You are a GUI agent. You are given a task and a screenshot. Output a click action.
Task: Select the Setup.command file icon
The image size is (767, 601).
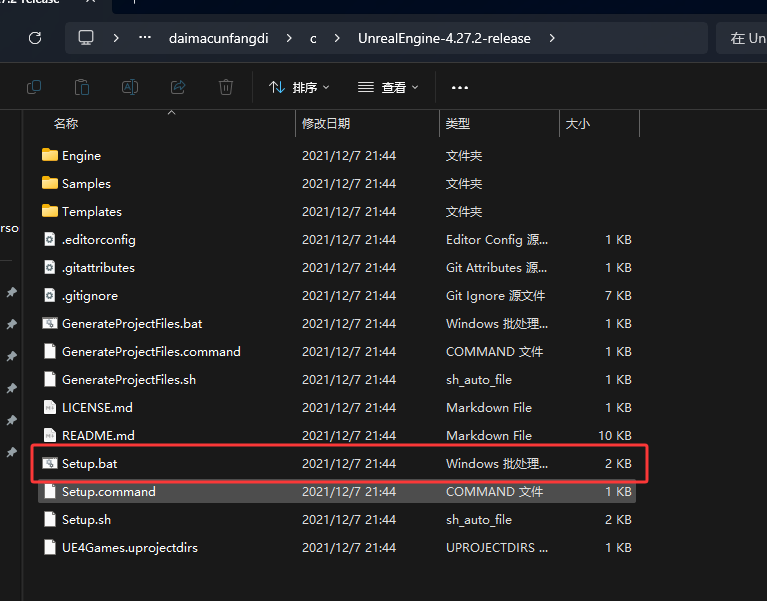(x=49, y=491)
